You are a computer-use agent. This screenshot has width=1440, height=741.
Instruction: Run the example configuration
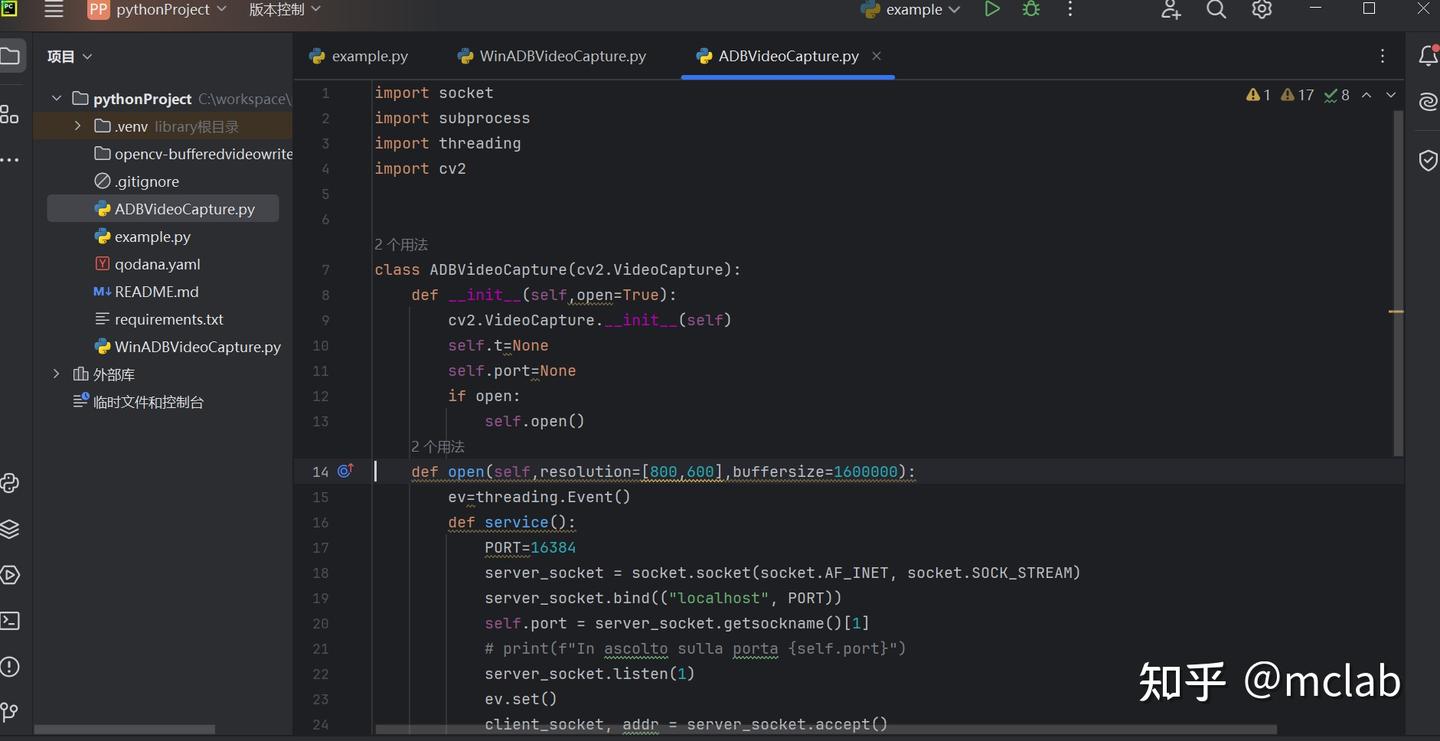991,9
